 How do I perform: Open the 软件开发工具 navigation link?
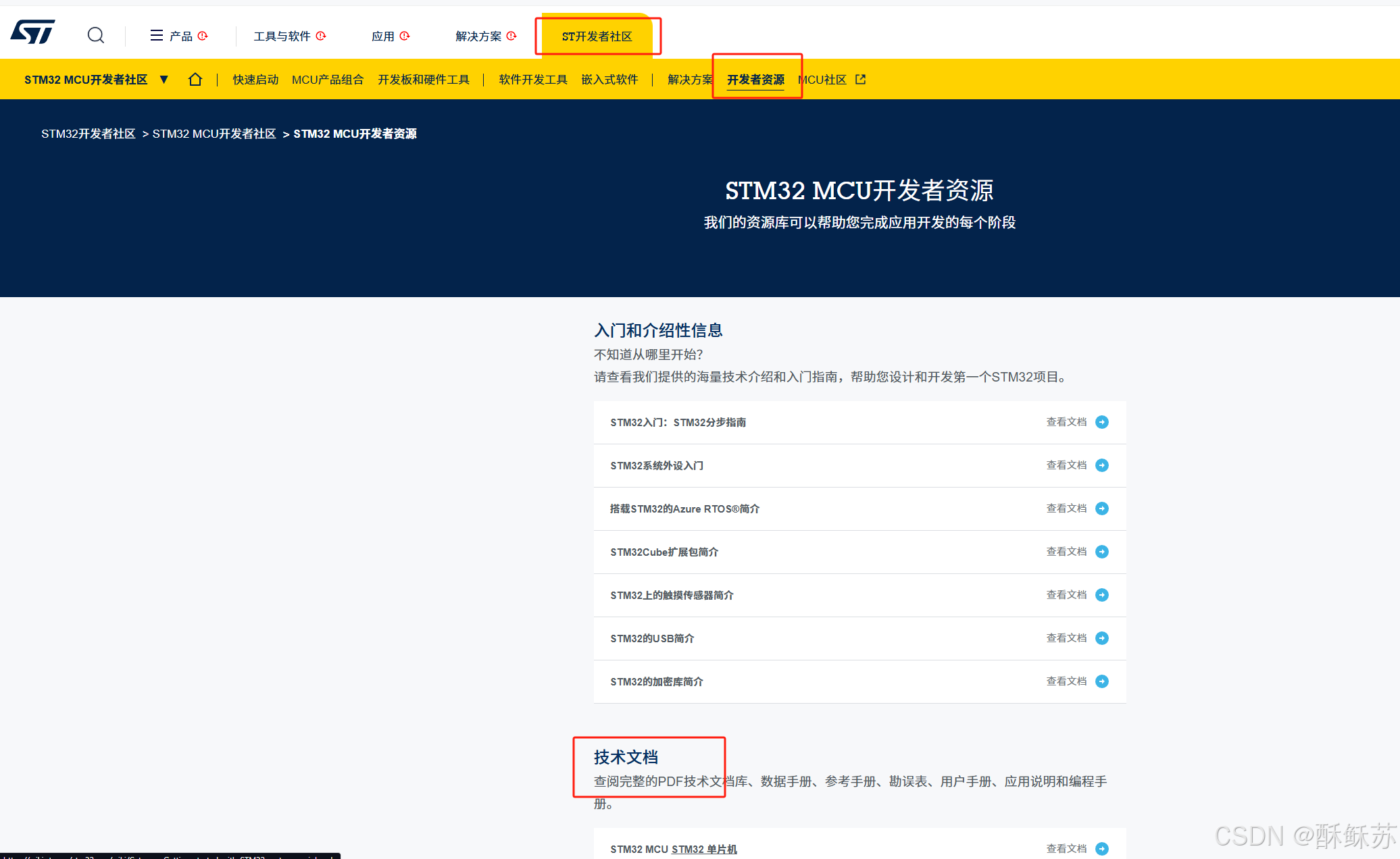(x=532, y=80)
